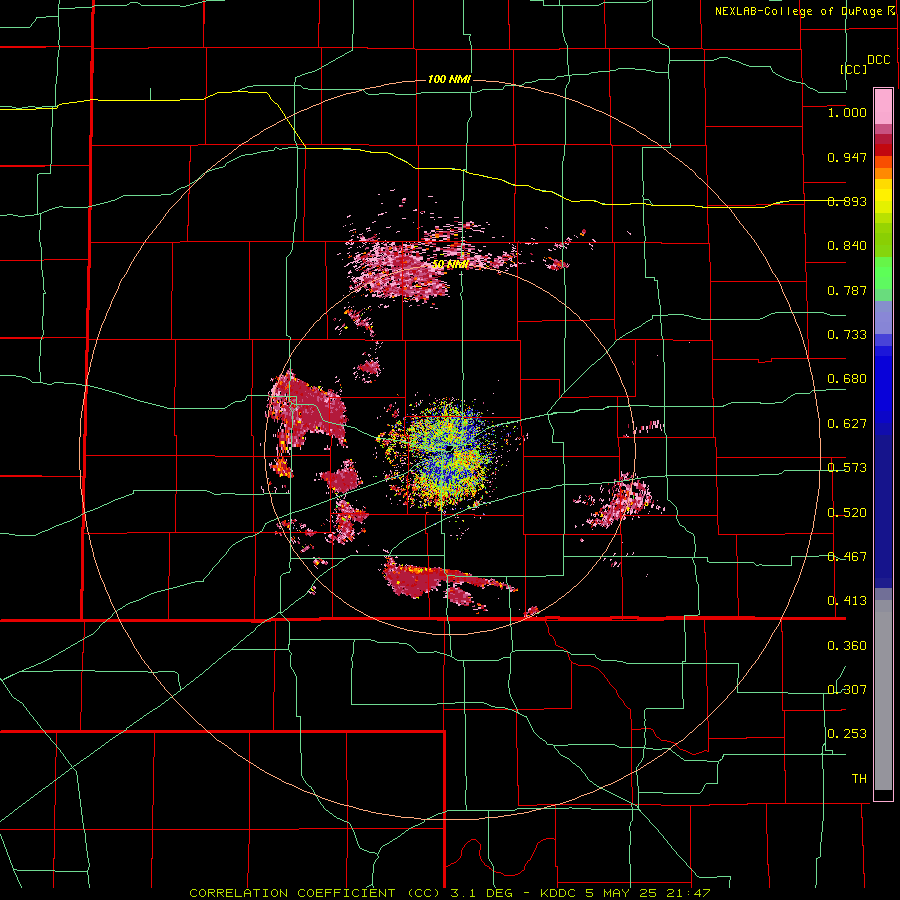Click the DCC product label
The width and height of the screenshot is (900, 900).
click(x=878, y=60)
